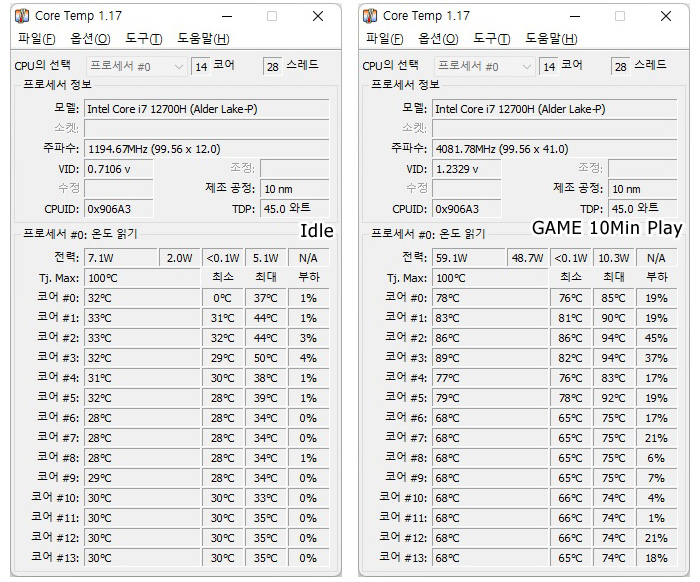Open 도움말 menu in the Idle window
Screen dimensions: 700x582
point(203,39)
